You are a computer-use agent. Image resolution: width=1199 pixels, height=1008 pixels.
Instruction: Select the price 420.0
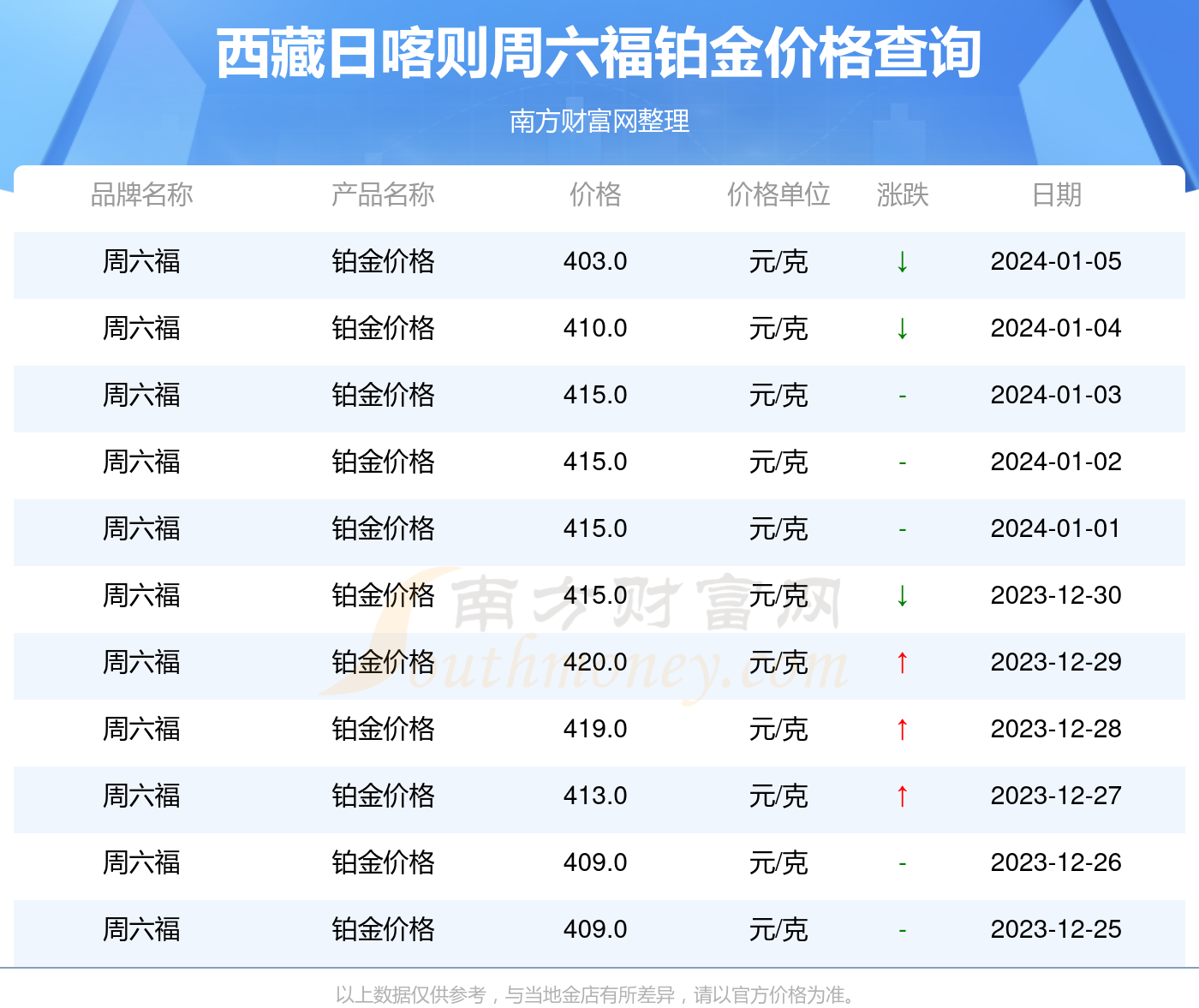[595, 662]
